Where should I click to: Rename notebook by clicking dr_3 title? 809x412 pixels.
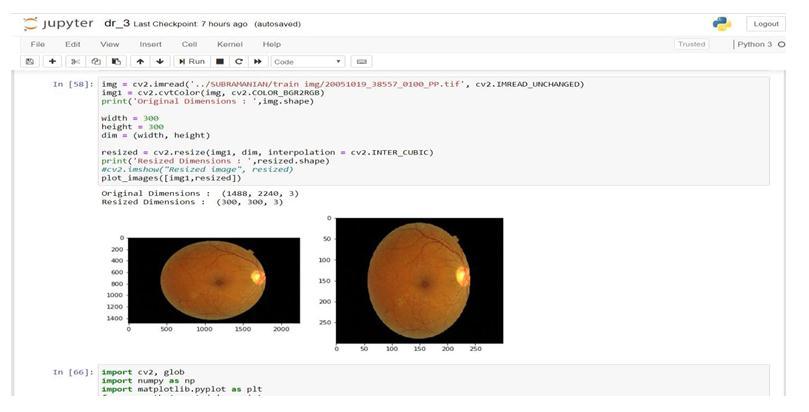click(x=117, y=23)
